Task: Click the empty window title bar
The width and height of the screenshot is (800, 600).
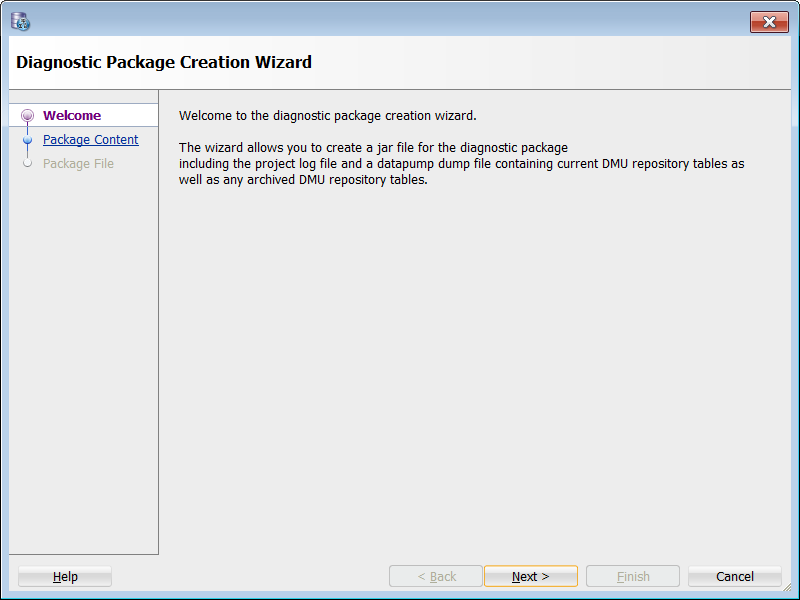Action: tap(400, 20)
